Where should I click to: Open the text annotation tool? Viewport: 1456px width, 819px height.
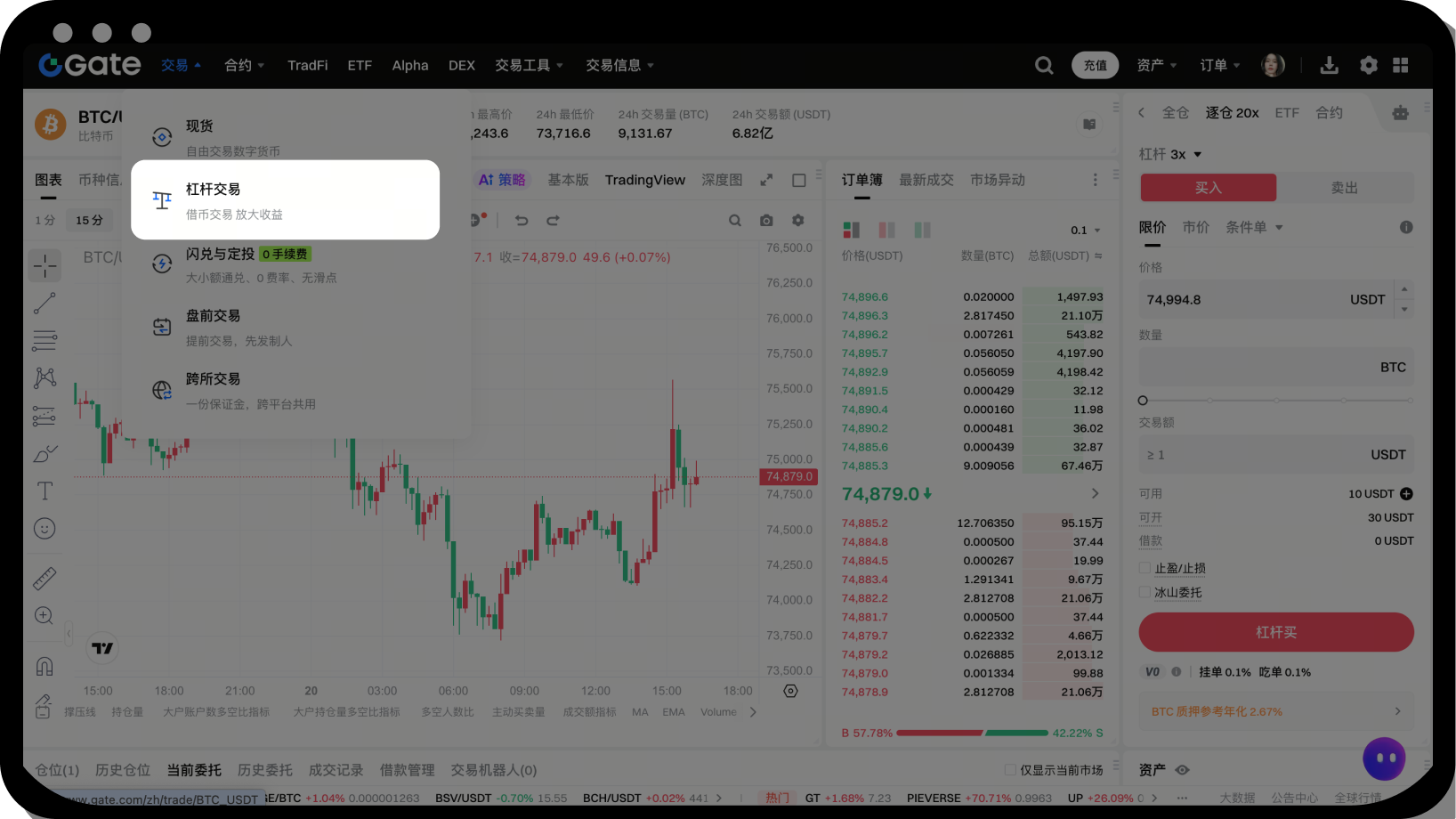click(x=44, y=491)
